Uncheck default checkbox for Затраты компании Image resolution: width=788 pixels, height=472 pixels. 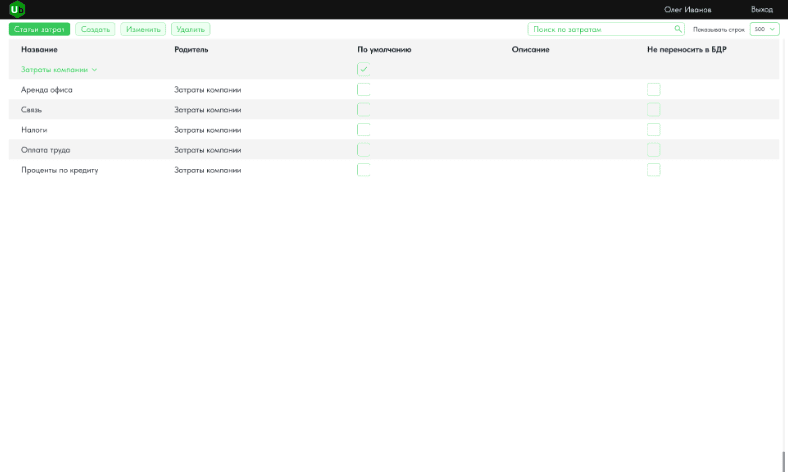(363, 69)
